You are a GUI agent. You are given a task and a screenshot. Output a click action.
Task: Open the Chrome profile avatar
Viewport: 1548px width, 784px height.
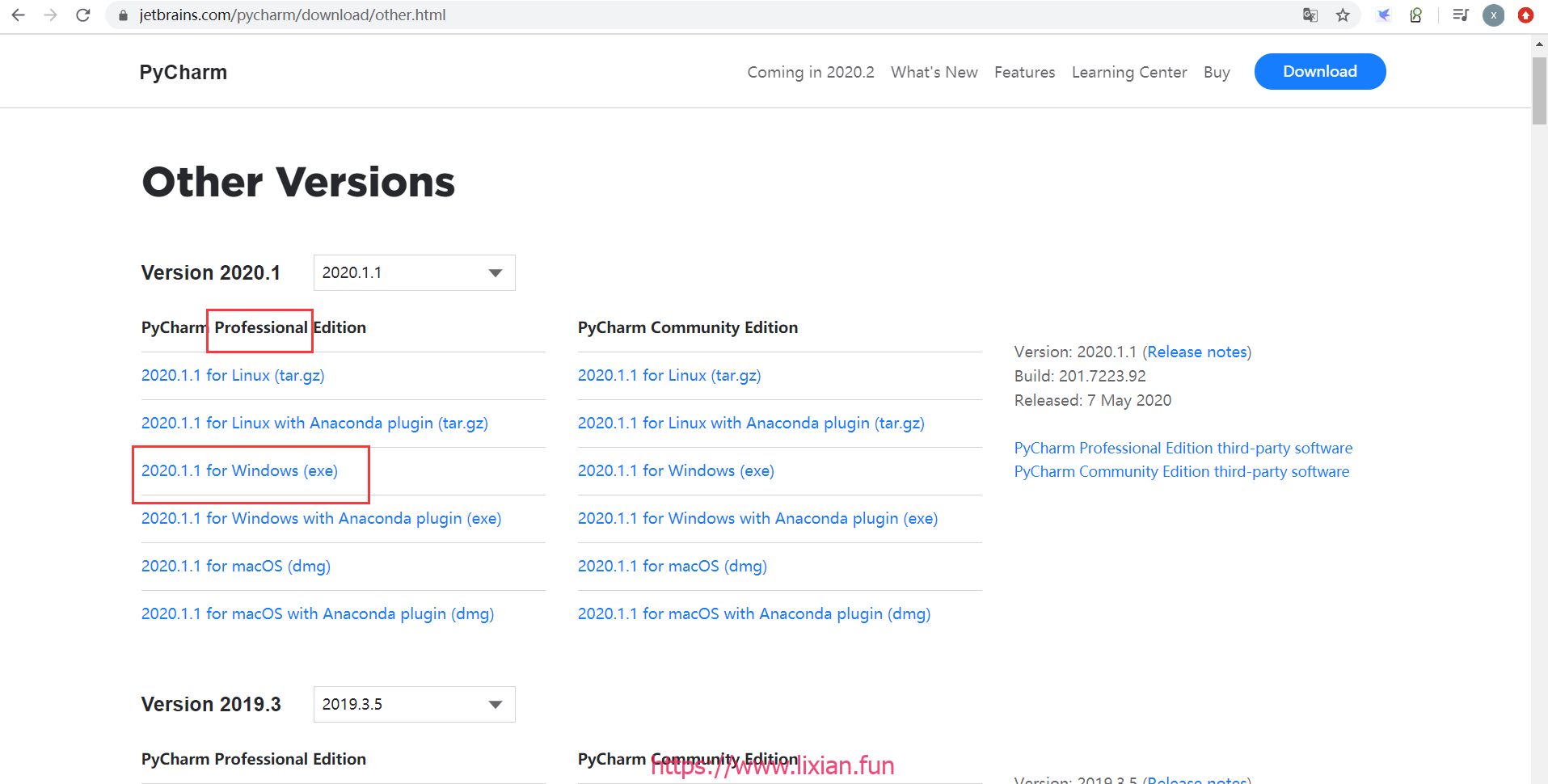1494,15
